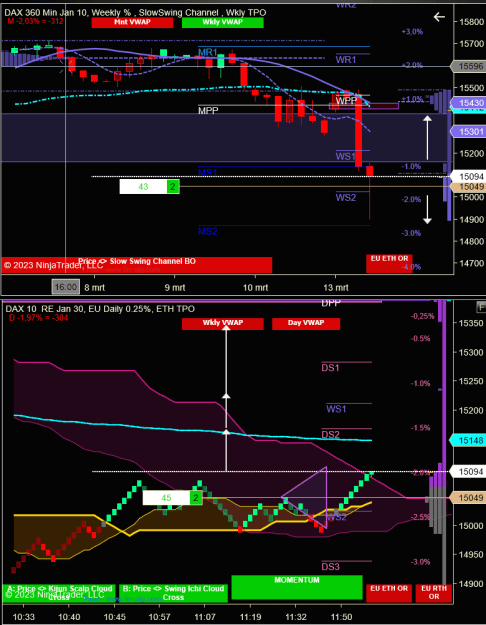Toggle the Day VWAP button
This screenshot has width=486, height=625.
point(306,323)
